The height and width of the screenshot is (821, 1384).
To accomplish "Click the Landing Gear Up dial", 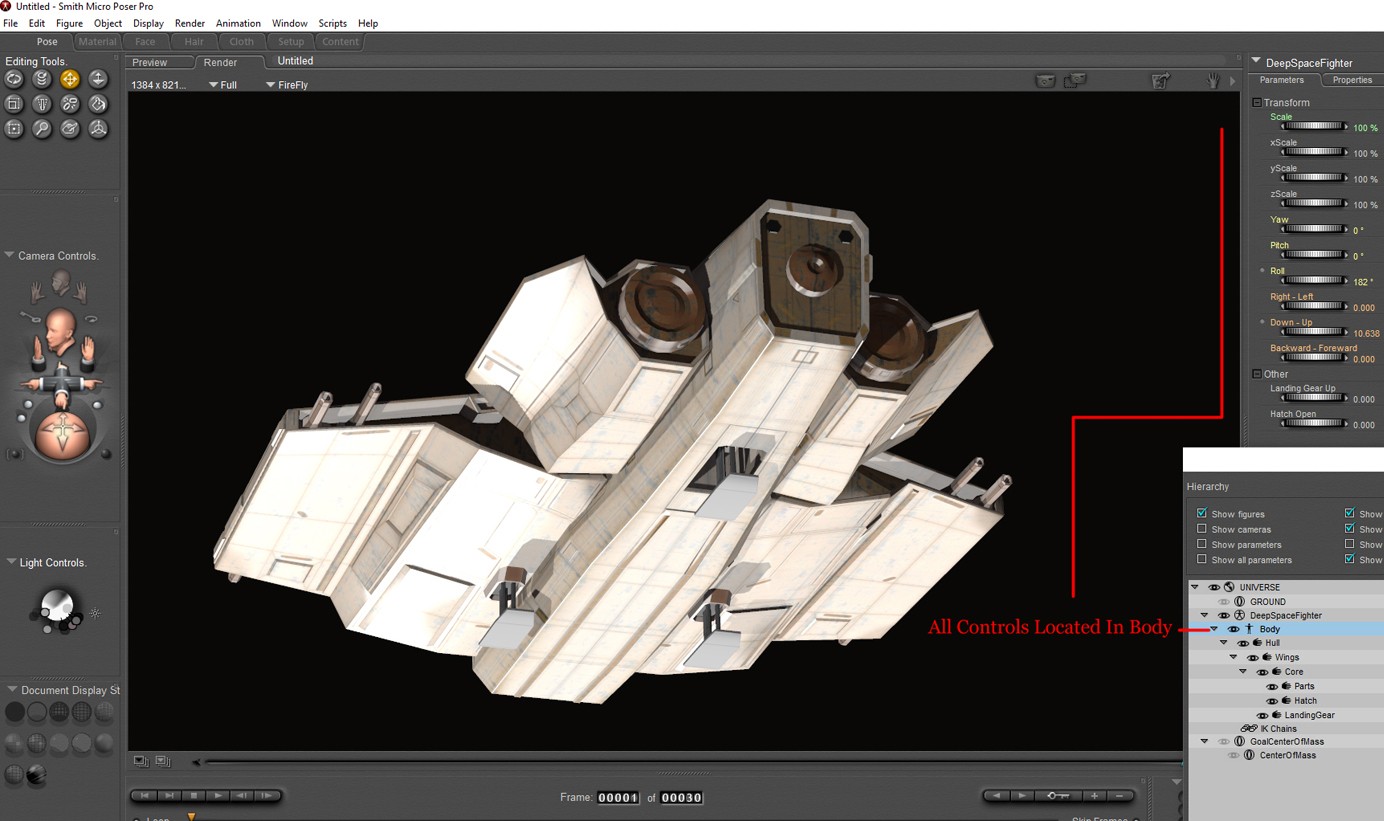I will pos(1314,398).
